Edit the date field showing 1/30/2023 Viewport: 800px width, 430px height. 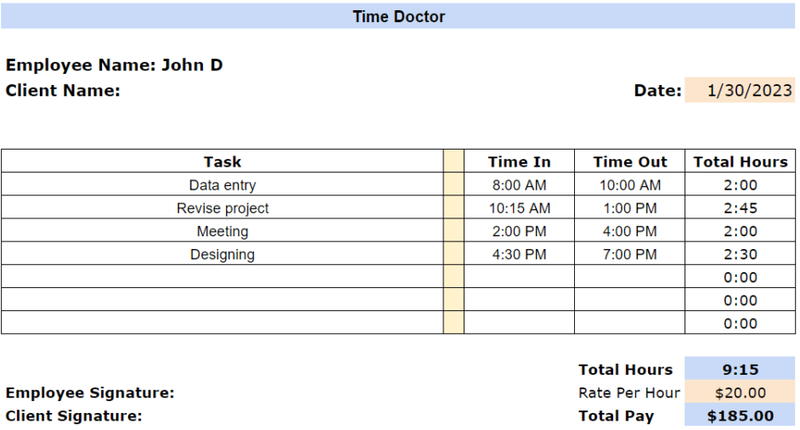point(740,90)
